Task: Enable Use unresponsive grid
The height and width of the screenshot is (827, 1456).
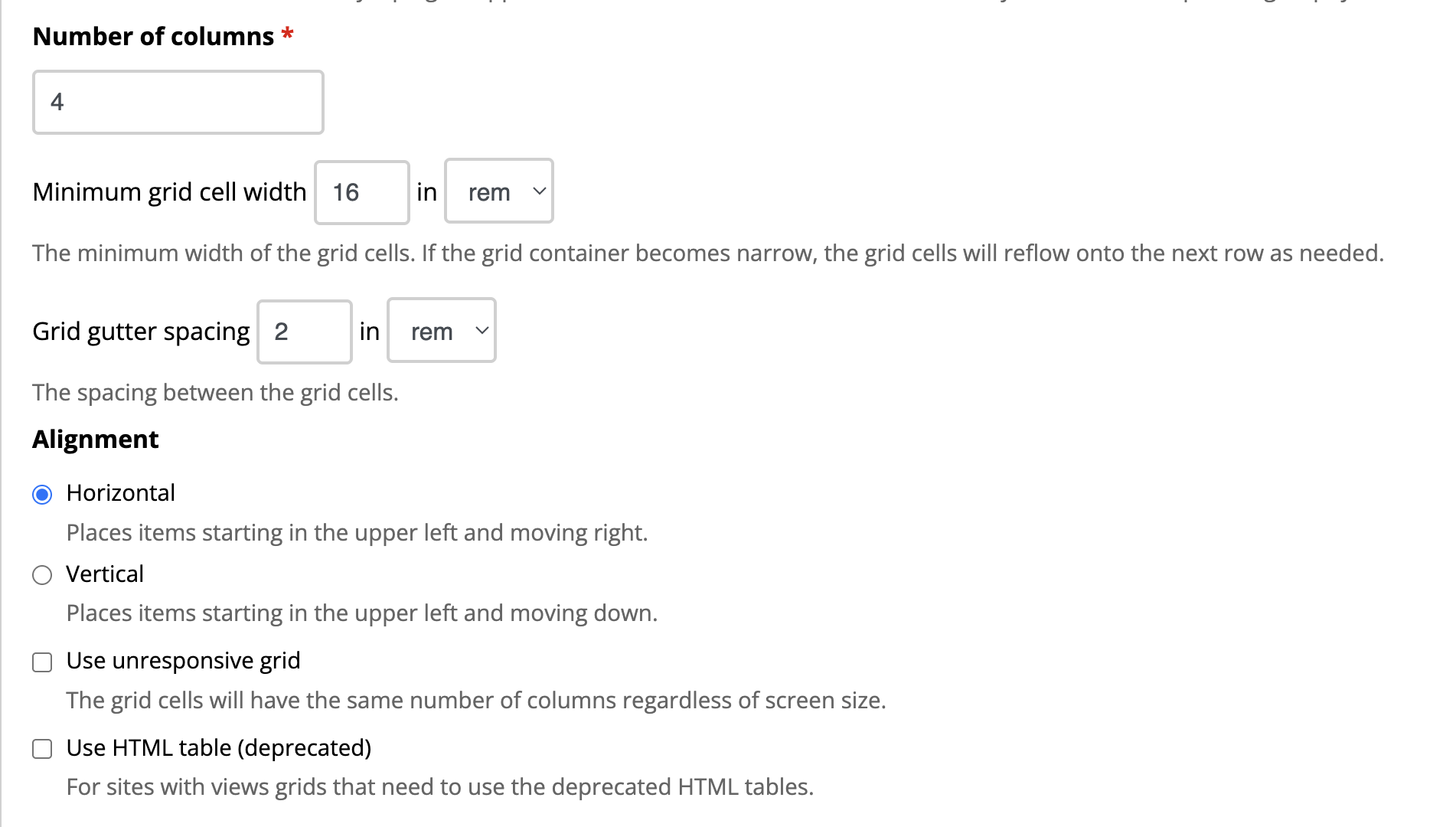Action: [x=42, y=662]
